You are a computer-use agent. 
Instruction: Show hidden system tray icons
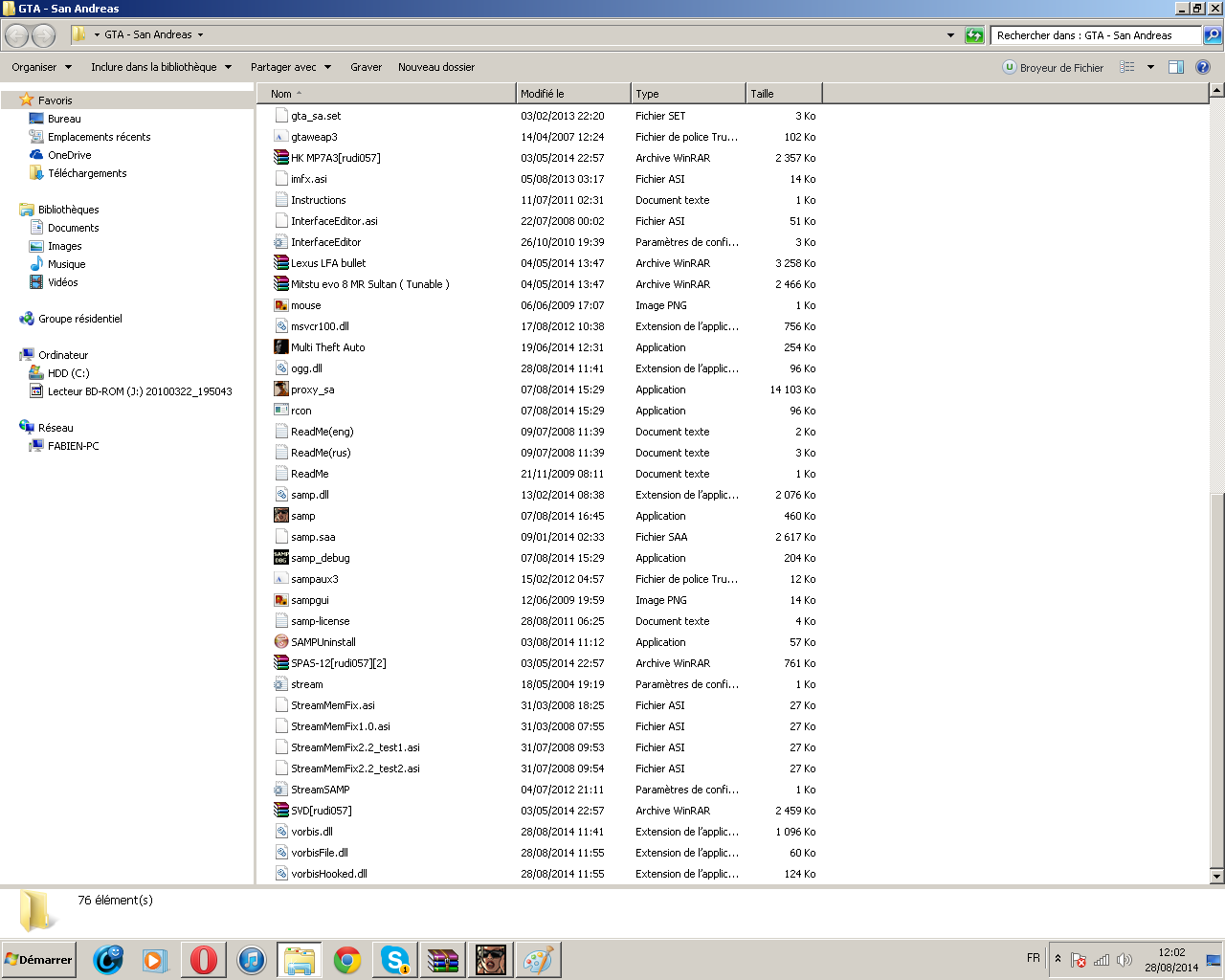pos(1058,959)
